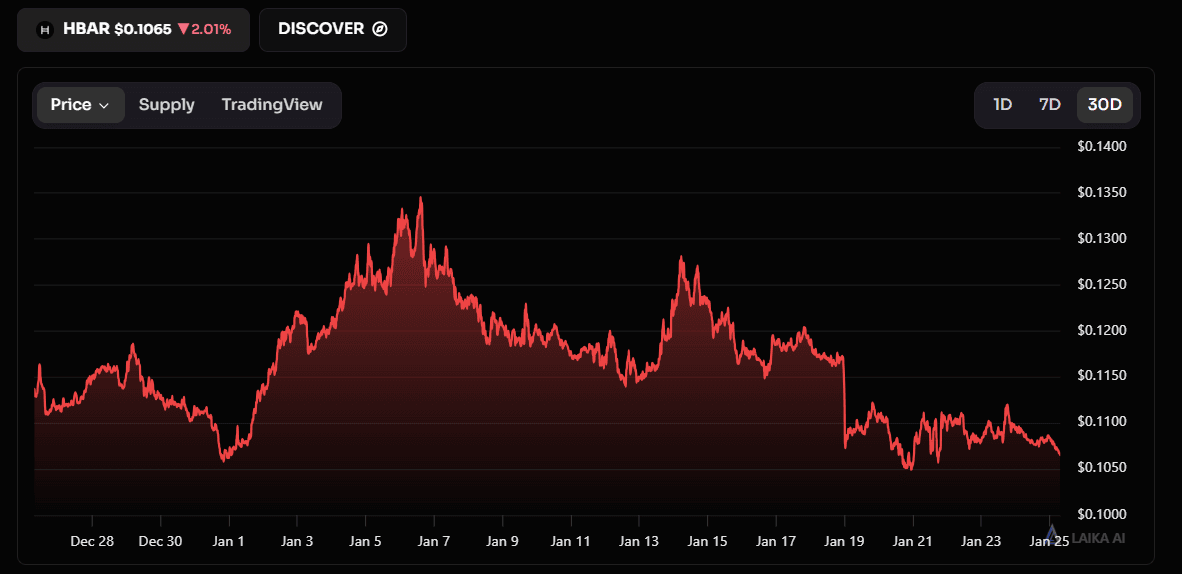The image size is (1182, 574).
Task: Click the red 2.01% change indicator
Action: (x=204, y=30)
